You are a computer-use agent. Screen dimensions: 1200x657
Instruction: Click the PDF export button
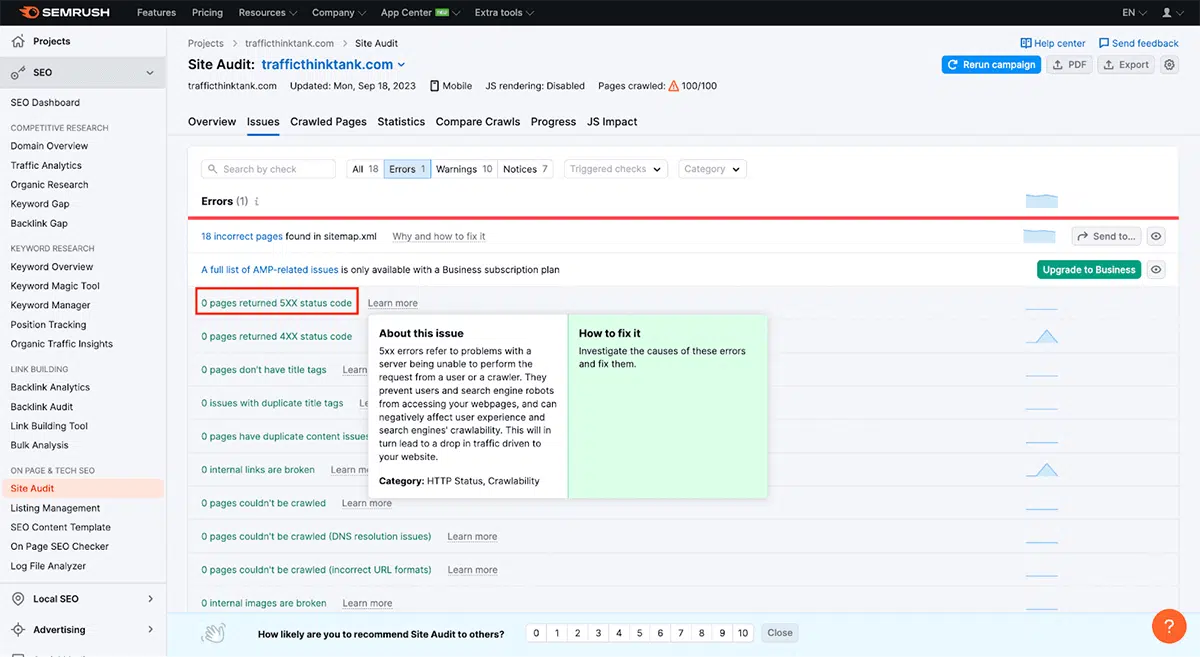1070,64
